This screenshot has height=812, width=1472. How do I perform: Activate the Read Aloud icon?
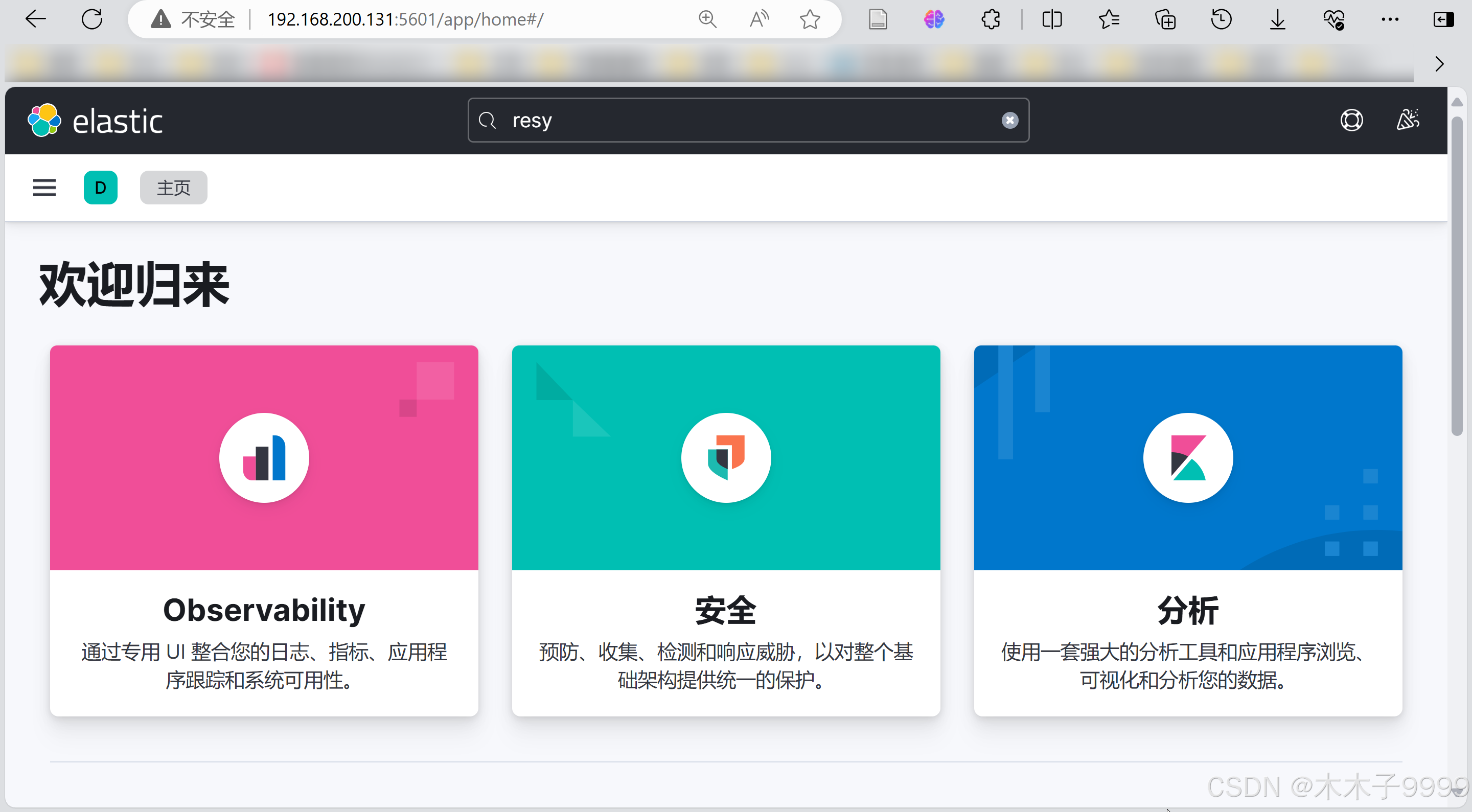pos(759,19)
